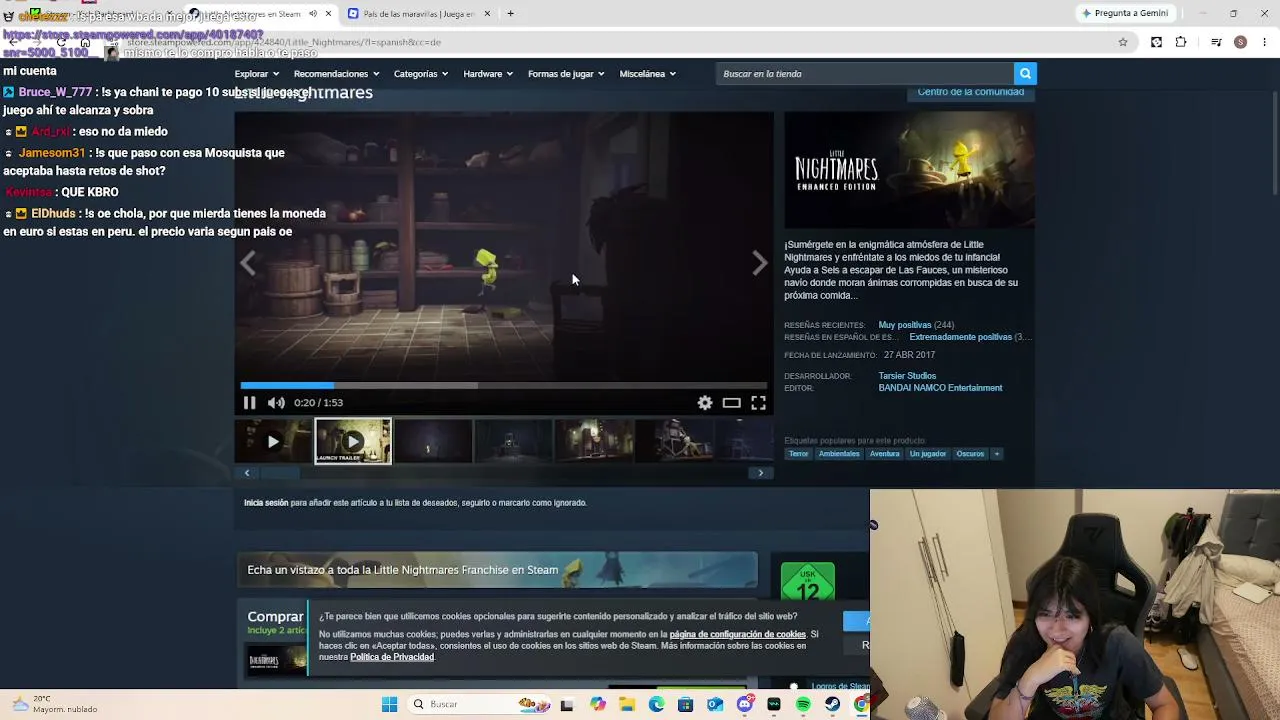Image resolution: width=1280 pixels, height=720 pixels.
Task: Open 'Extremadamente positivas' reviews link
Action: point(961,337)
